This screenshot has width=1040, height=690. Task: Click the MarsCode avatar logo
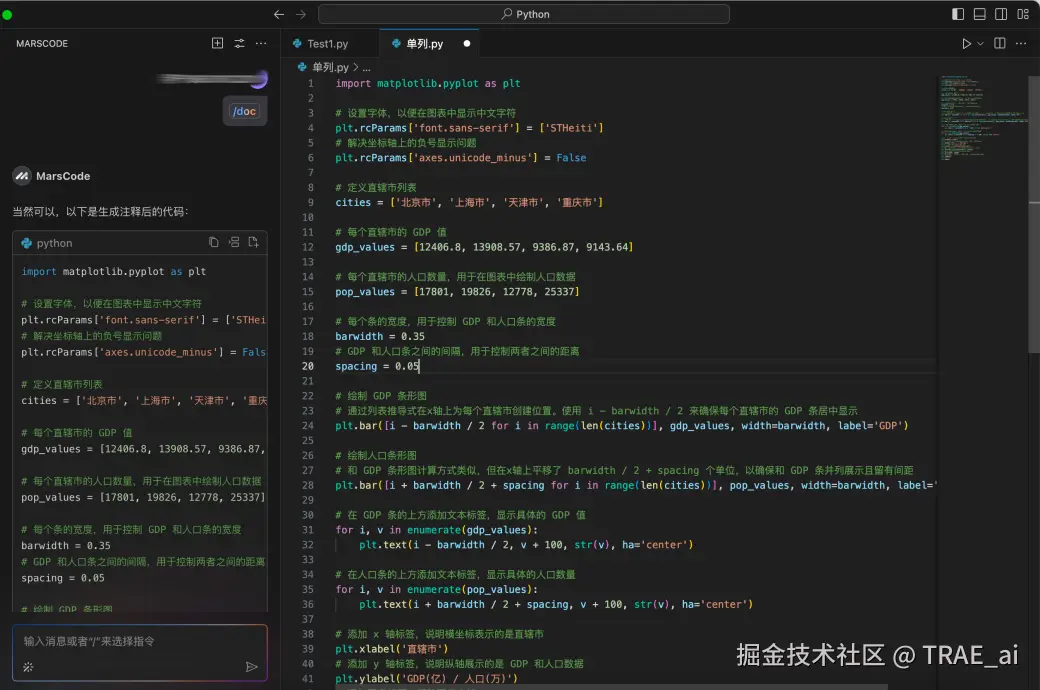(22, 176)
